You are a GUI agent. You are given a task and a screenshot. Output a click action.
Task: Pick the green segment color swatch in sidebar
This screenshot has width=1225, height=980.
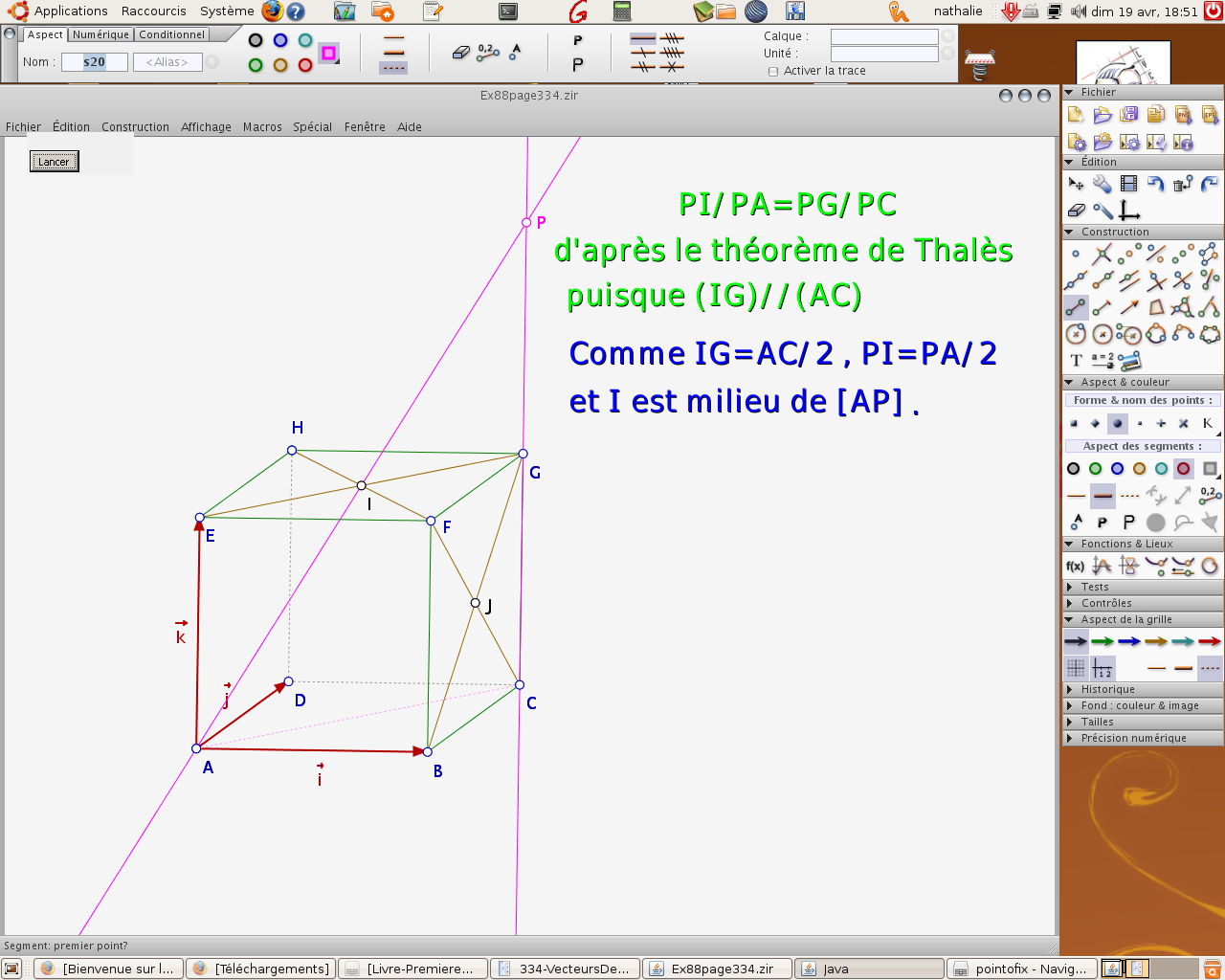[x=1096, y=469]
